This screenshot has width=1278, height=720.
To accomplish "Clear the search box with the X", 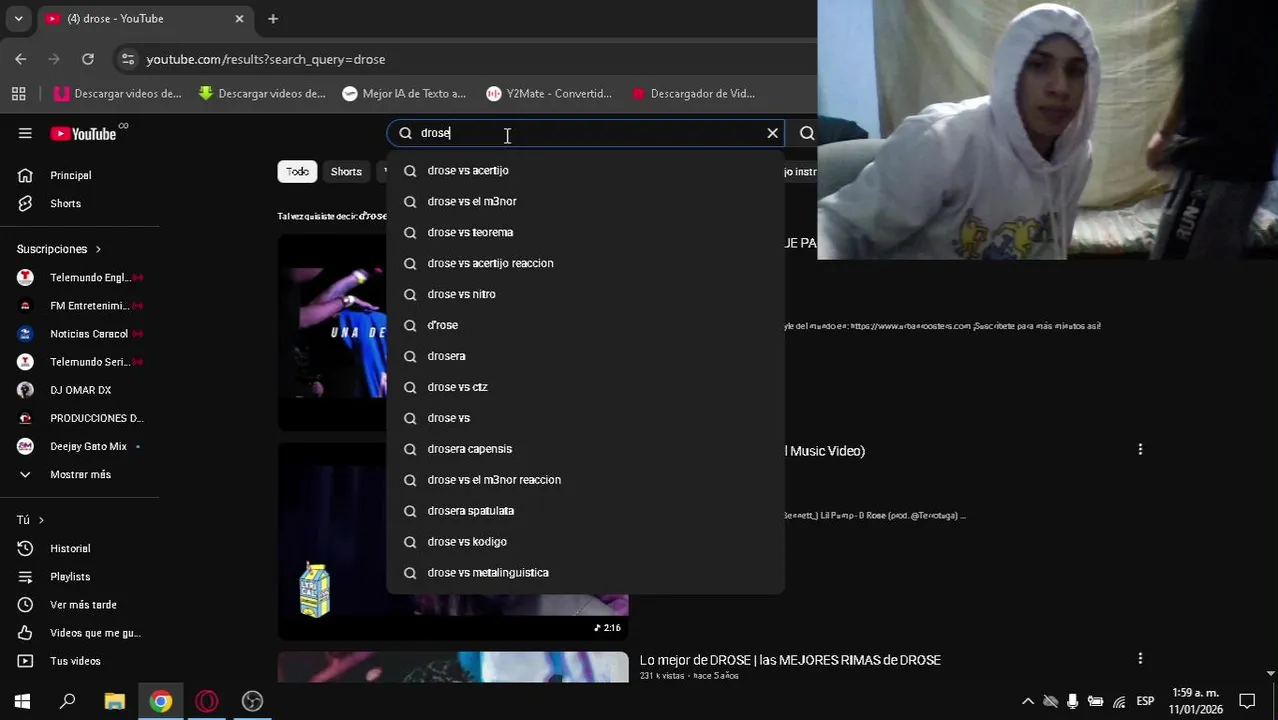I will pyautogui.click(x=772, y=133).
